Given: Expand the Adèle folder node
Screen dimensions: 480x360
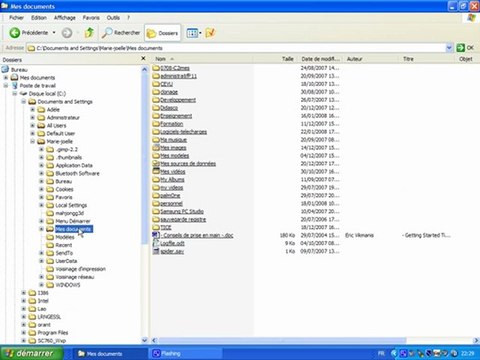Looking at the screenshot, I should pos(33,110).
